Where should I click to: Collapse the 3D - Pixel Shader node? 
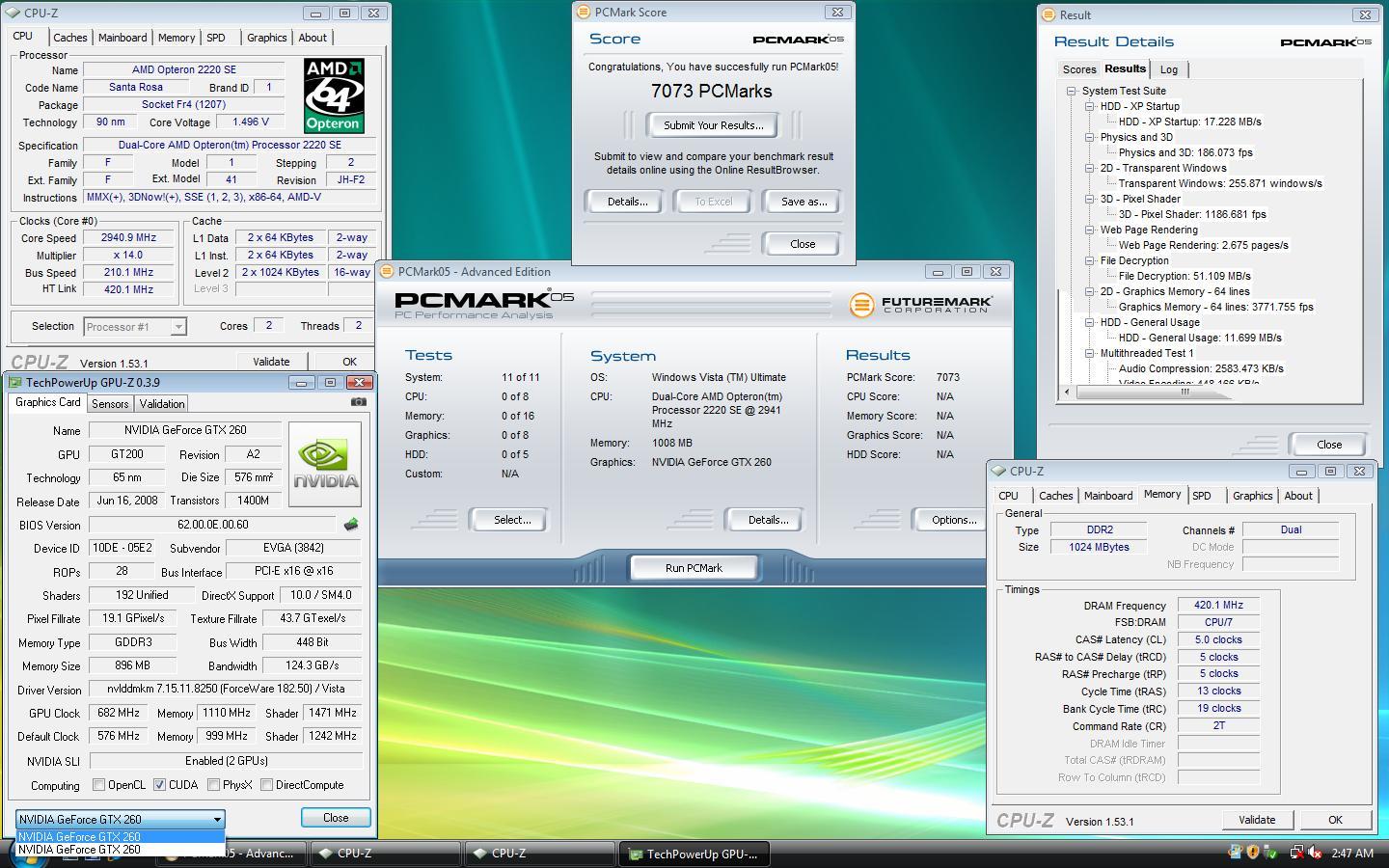coord(1089,199)
